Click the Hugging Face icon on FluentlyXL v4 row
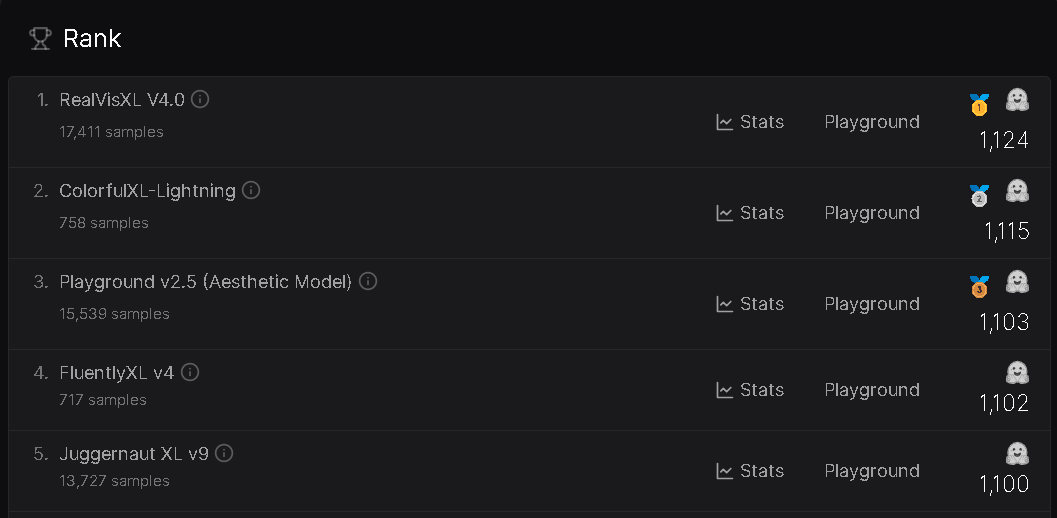This screenshot has height=518, width=1057. (1016, 373)
